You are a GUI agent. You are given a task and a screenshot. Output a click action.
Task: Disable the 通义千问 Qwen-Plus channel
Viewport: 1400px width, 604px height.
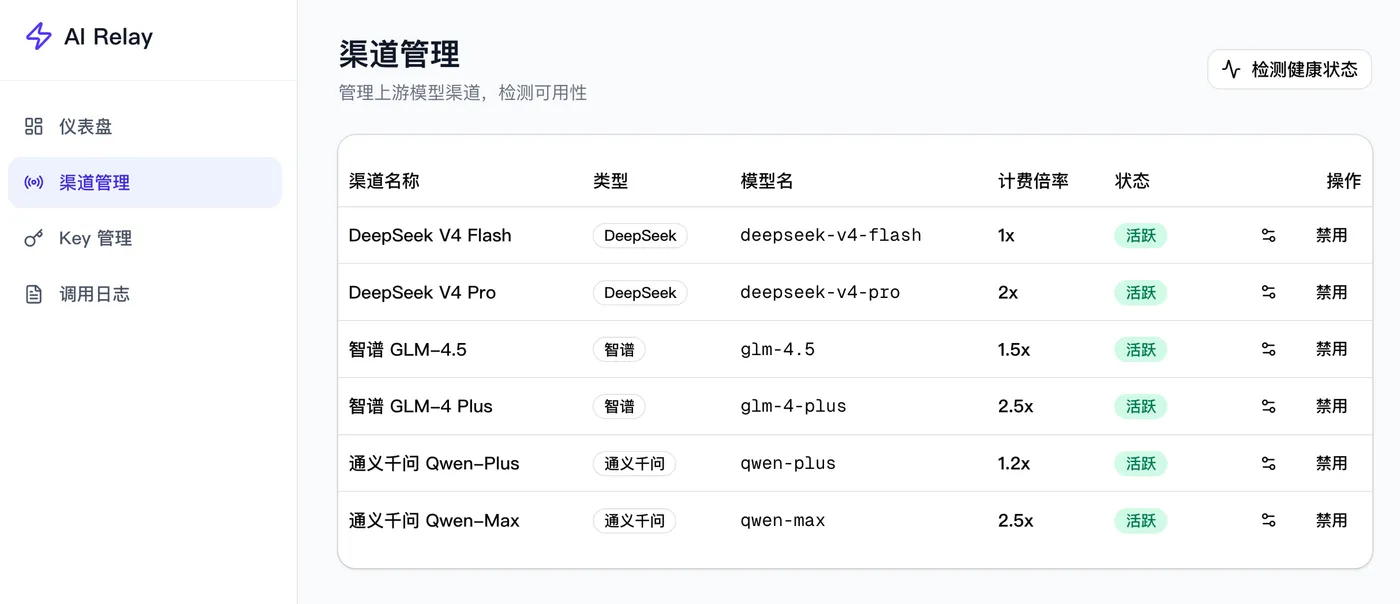1332,463
